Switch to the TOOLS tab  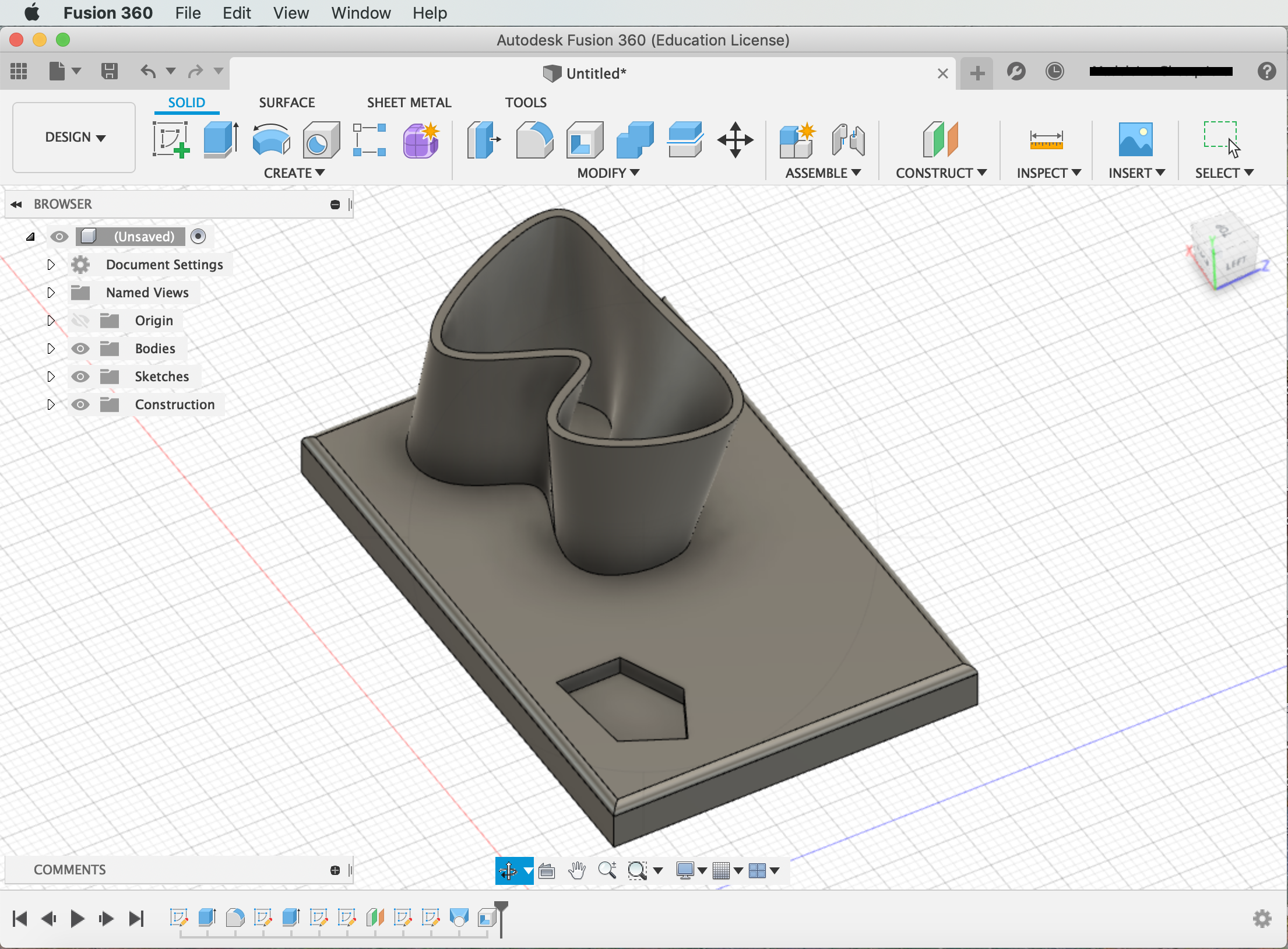526,103
